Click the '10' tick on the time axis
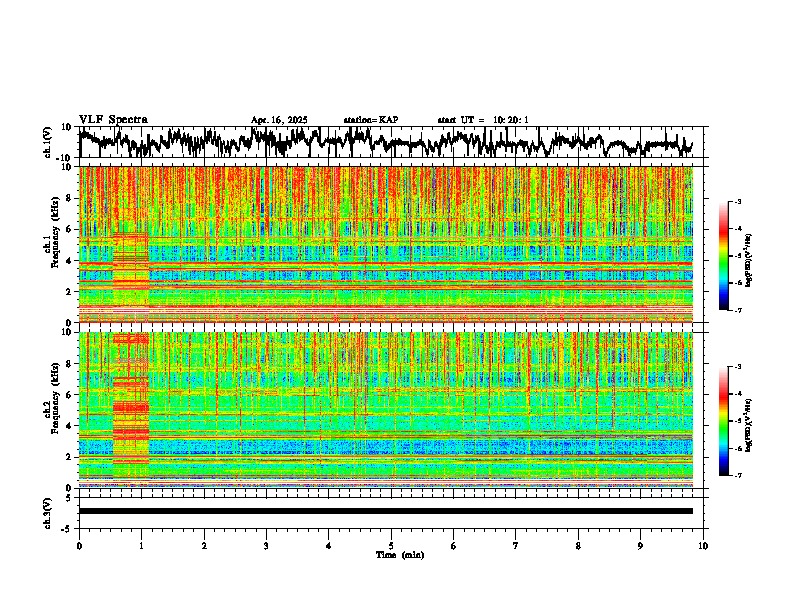Screen dimensions: 792x612 point(703,546)
